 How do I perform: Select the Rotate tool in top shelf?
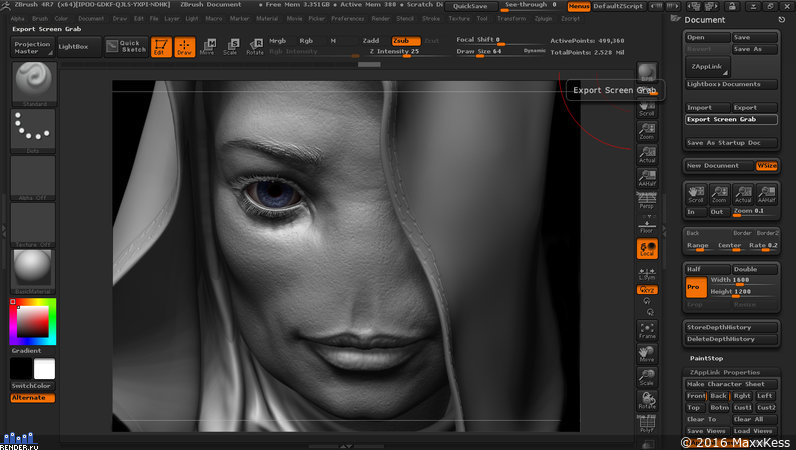(x=255, y=47)
